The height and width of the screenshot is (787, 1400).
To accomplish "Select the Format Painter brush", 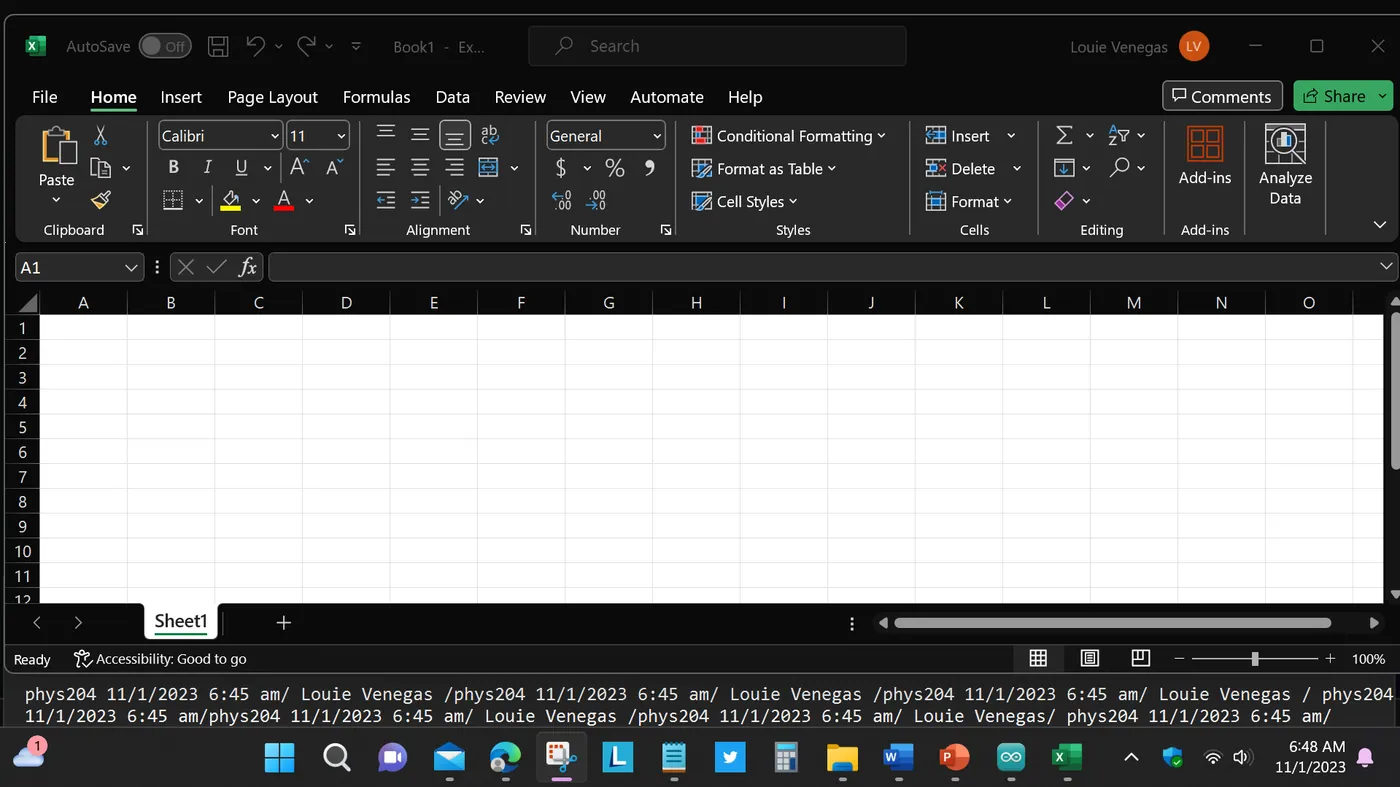I will (x=100, y=200).
